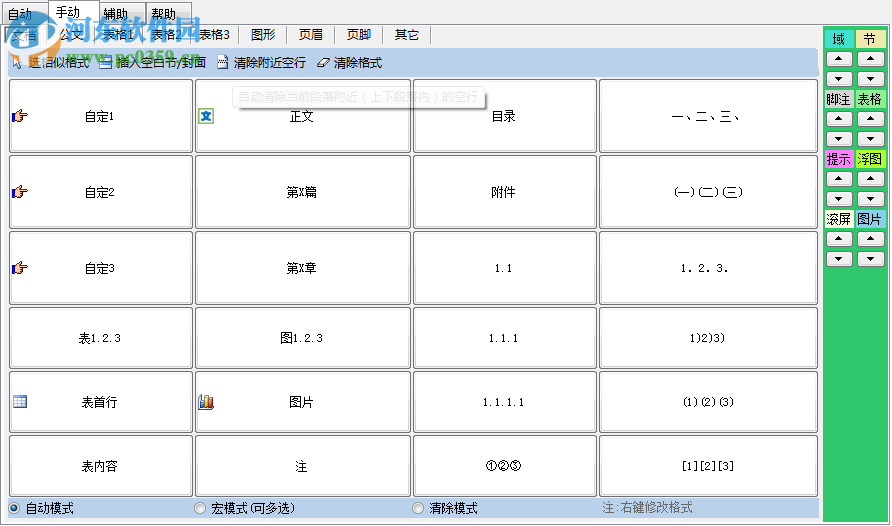The width and height of the screenshot is (892, 526).
Task: Apply the 自定2 custom style
Action: 101,192
